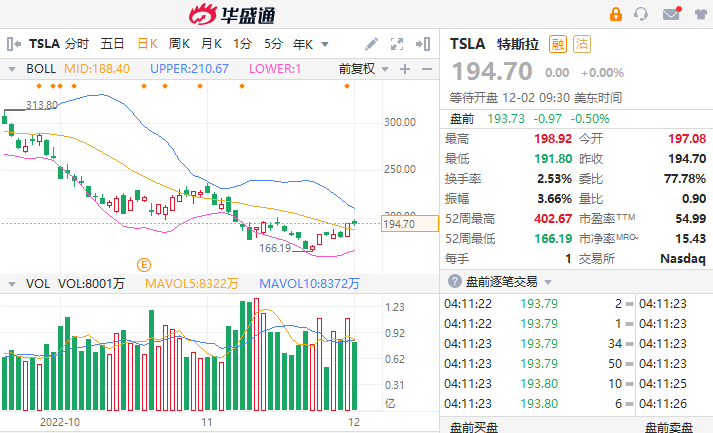
Task: Click the 194.70 price tag on axis
Action: 409,224
